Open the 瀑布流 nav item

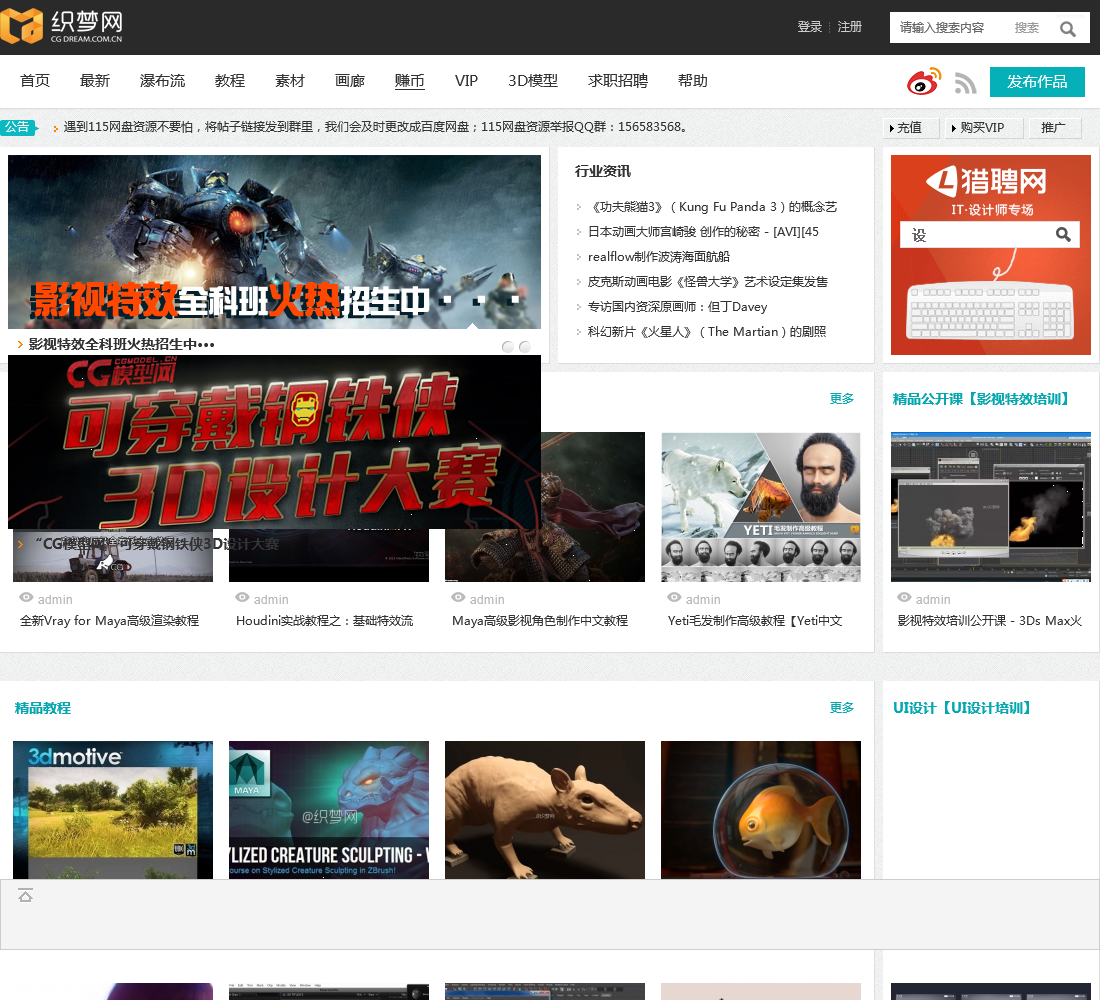coord(162,81)
